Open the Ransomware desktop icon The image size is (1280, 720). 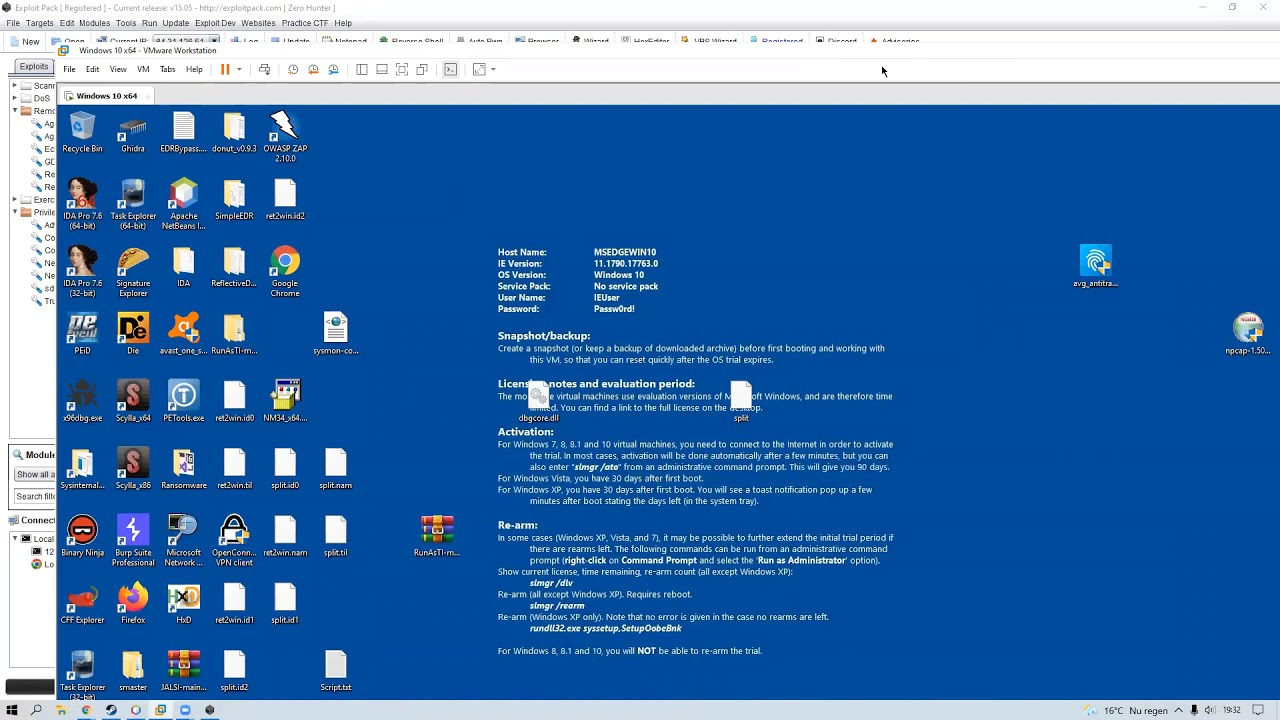click(183, 468)
